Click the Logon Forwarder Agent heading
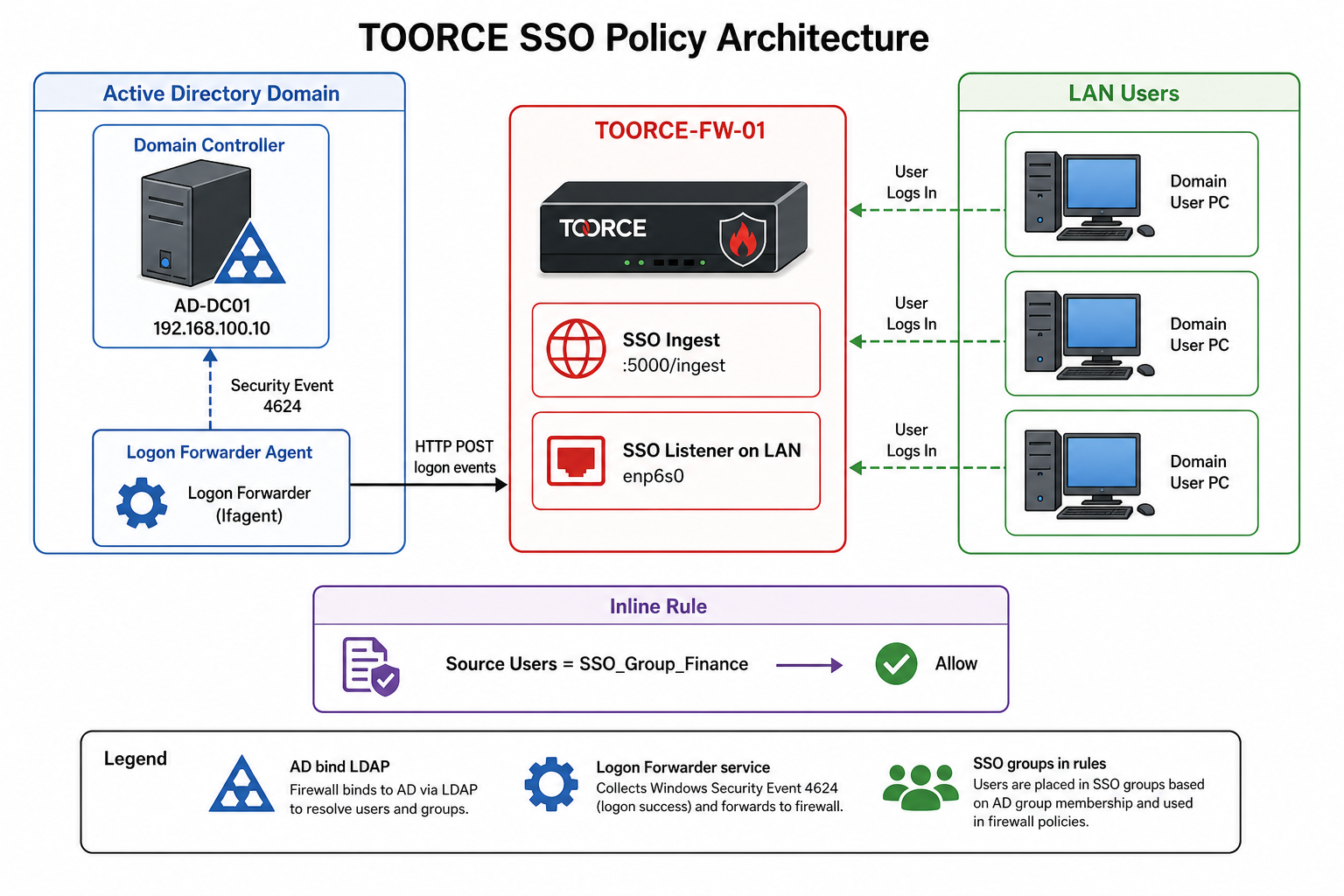 pyautogui.click(x=220, y=452)
